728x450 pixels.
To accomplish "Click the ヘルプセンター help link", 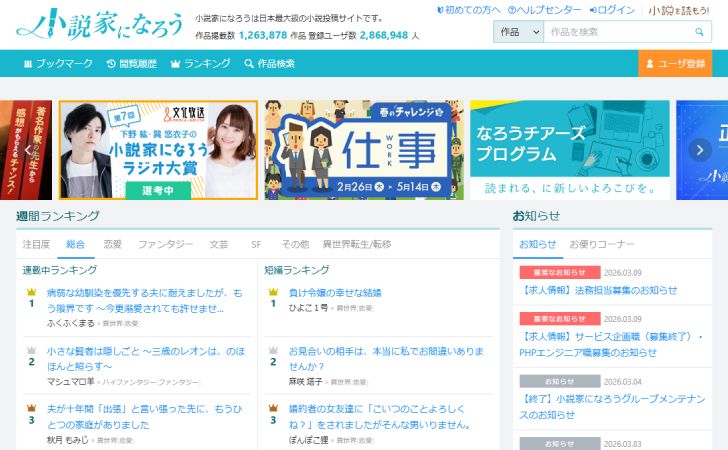I will [547, 9].
